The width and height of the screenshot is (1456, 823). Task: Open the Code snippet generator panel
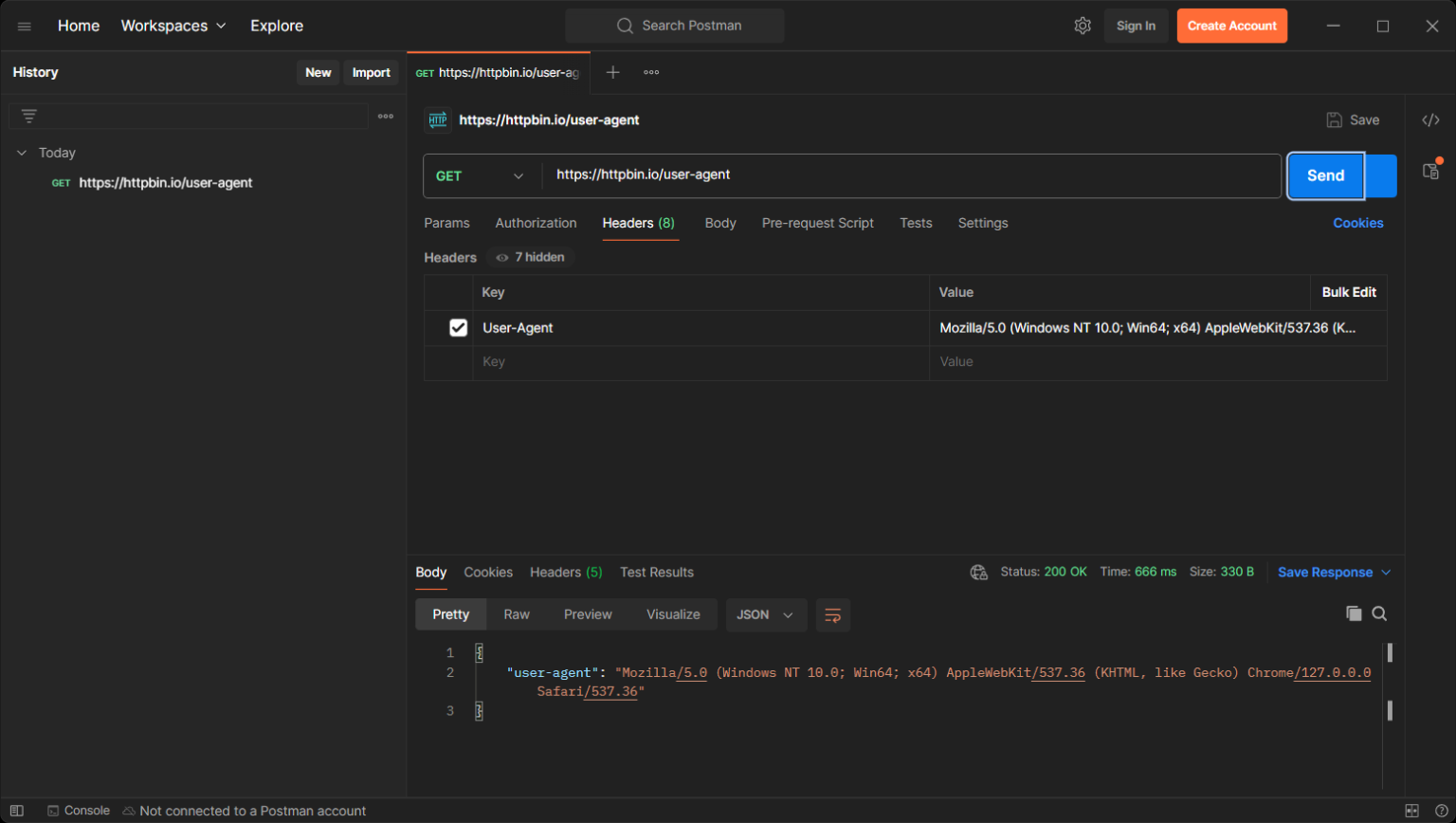1431,119
